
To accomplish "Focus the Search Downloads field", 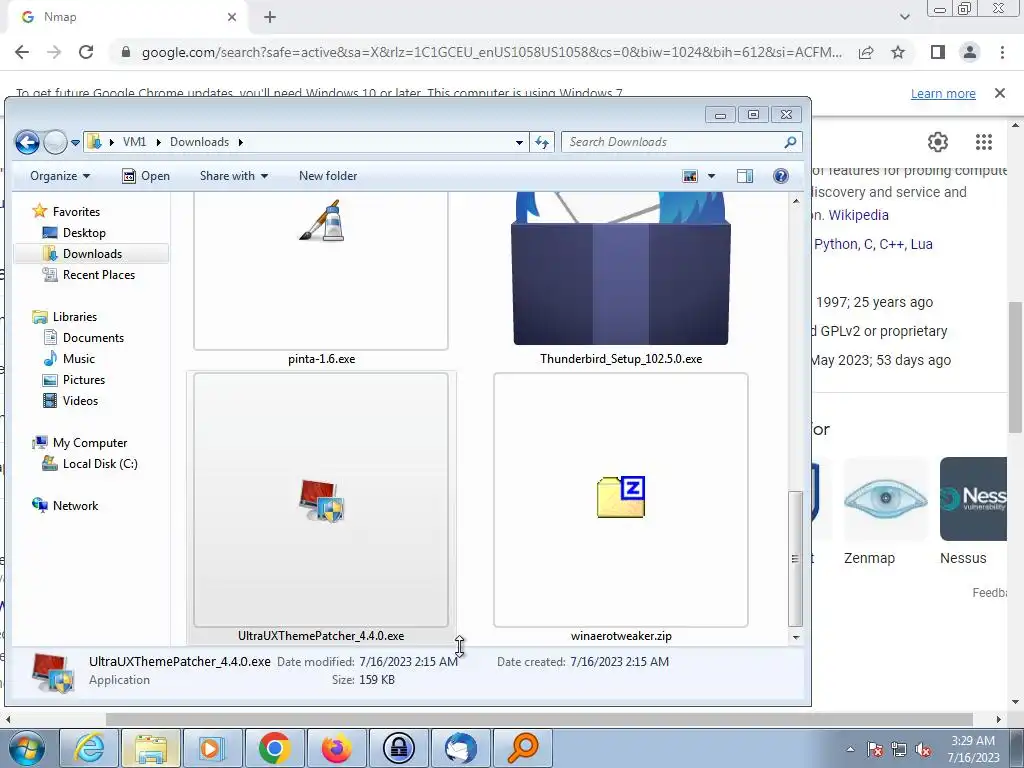I will (681, 142).
